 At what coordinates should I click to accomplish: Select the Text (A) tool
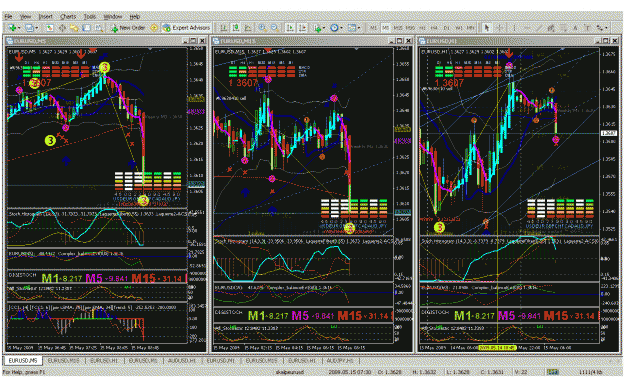tap(575, 28)
